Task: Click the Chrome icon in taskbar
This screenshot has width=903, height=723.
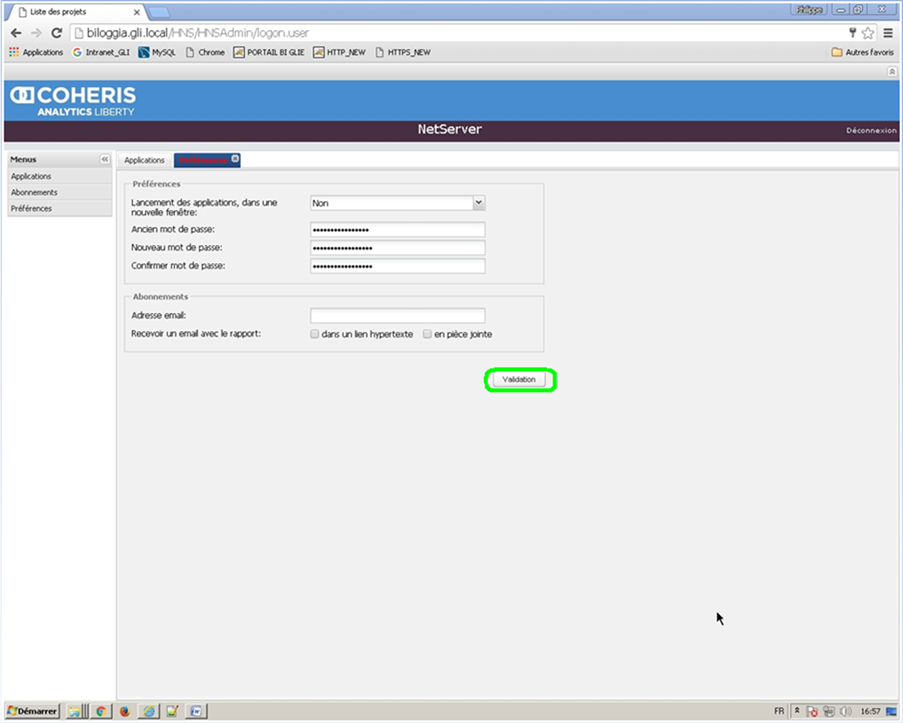Action: [101, 711]
